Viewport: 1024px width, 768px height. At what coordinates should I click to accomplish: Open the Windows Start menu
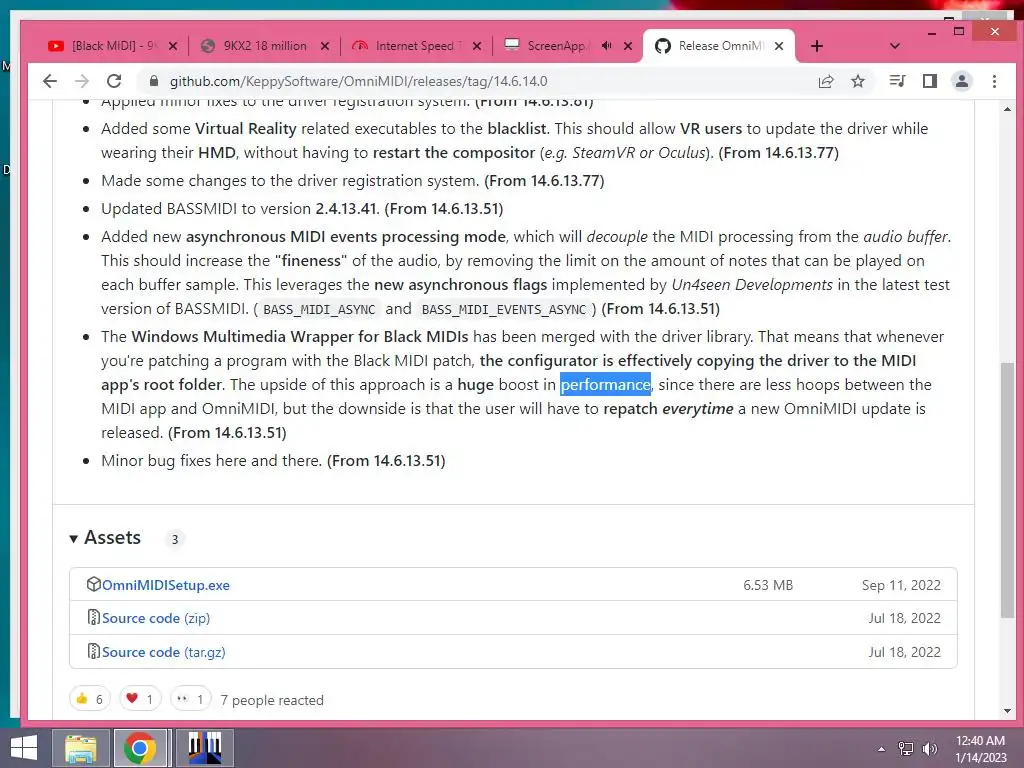coord(24,748)
